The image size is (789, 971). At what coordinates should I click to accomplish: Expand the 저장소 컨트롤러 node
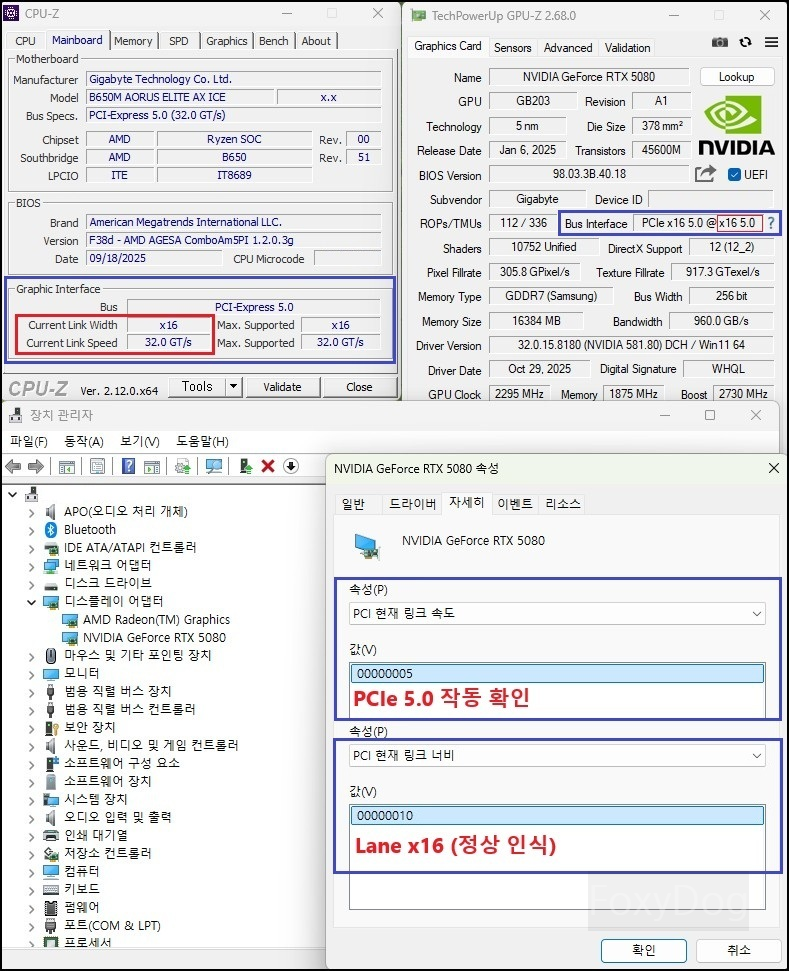click(x=31, y=855)
